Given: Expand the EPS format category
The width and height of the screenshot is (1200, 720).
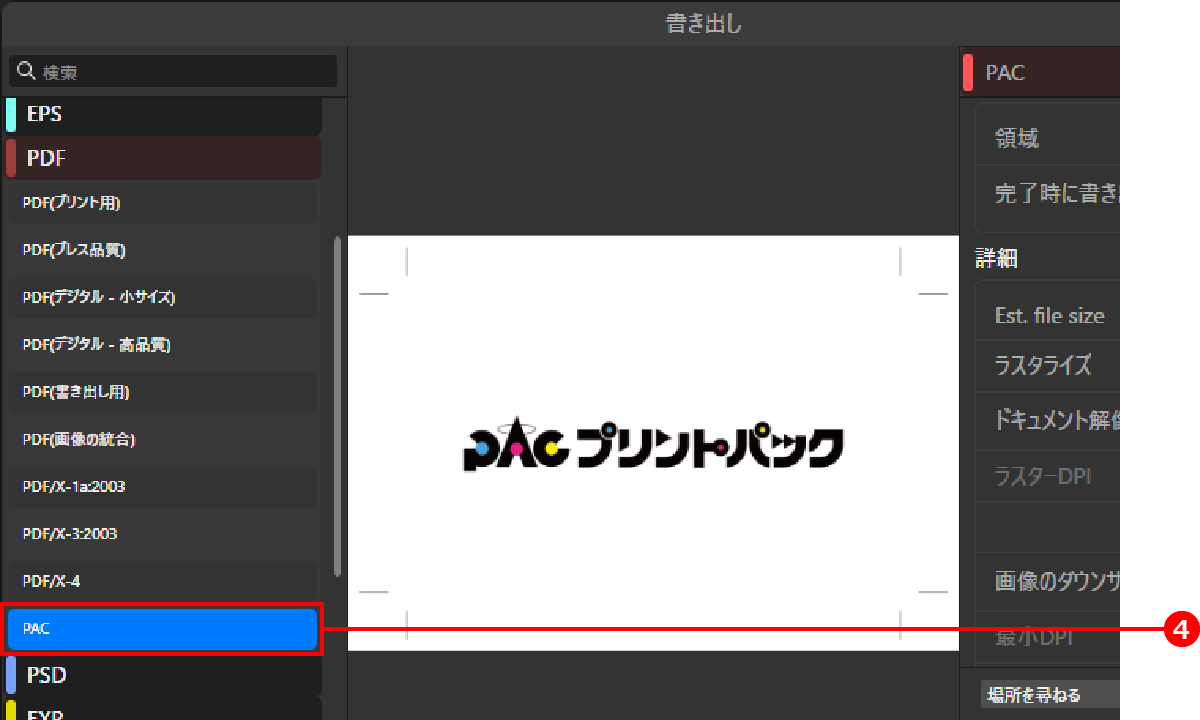Looking at the screenshot, I should pyautogui.click(x=164, y=114).
